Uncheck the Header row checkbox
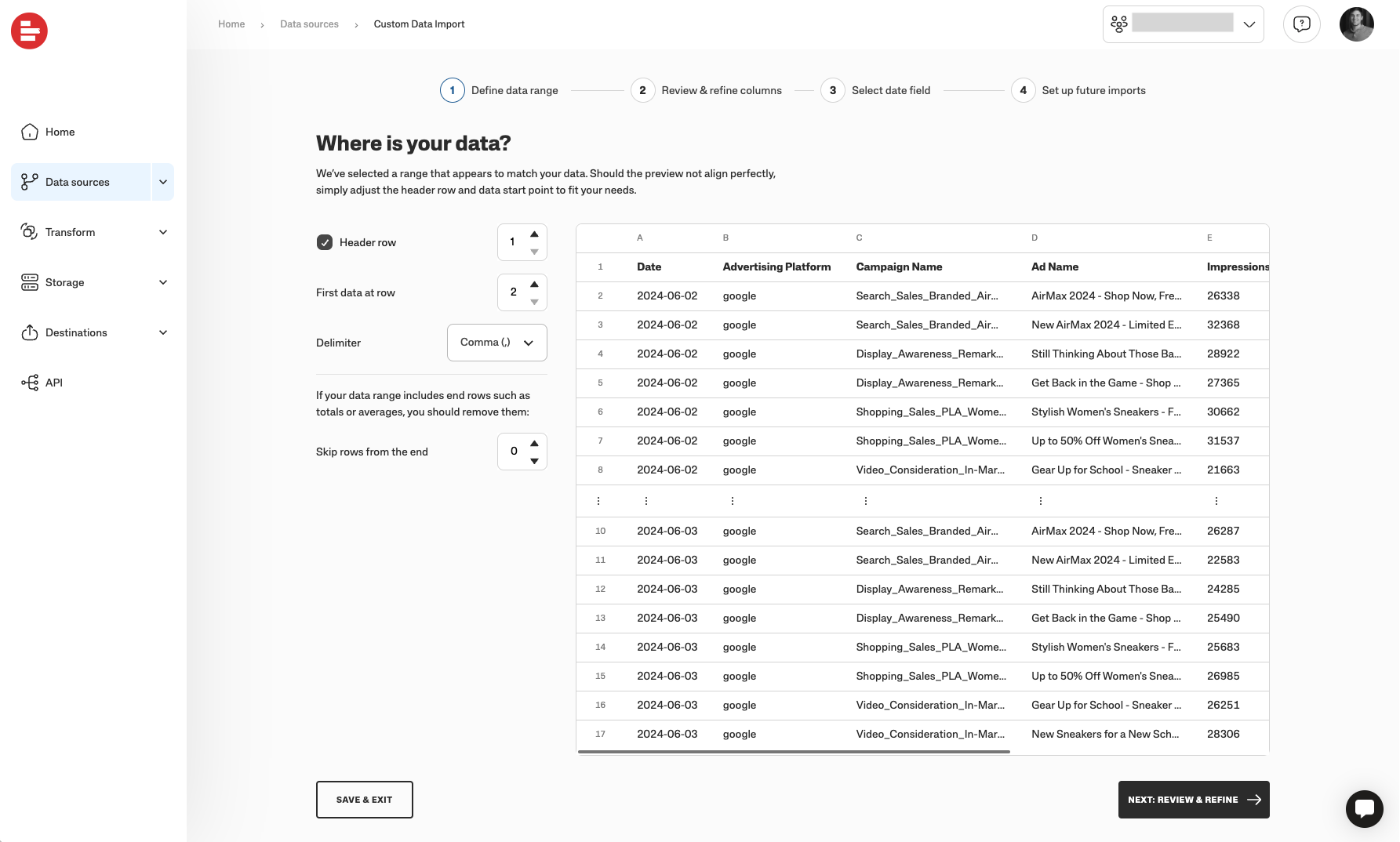 [325, 242]
